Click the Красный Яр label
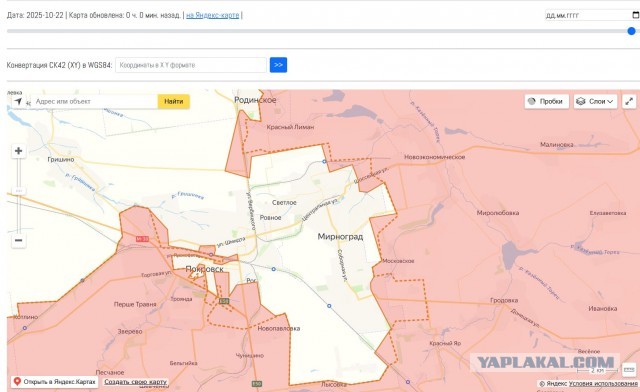This screenshot has height=392, width=640. pyautogui.click(x=445, y=343)
